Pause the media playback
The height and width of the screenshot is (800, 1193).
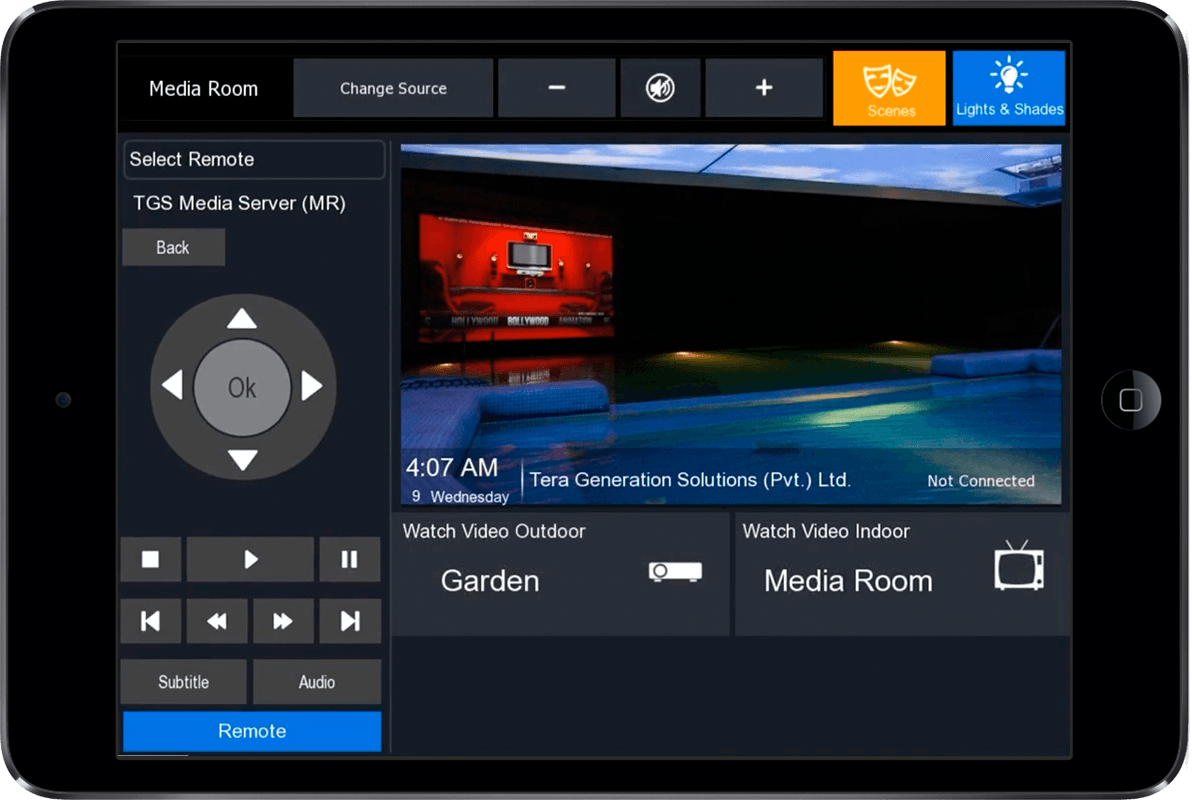point(349,560)
